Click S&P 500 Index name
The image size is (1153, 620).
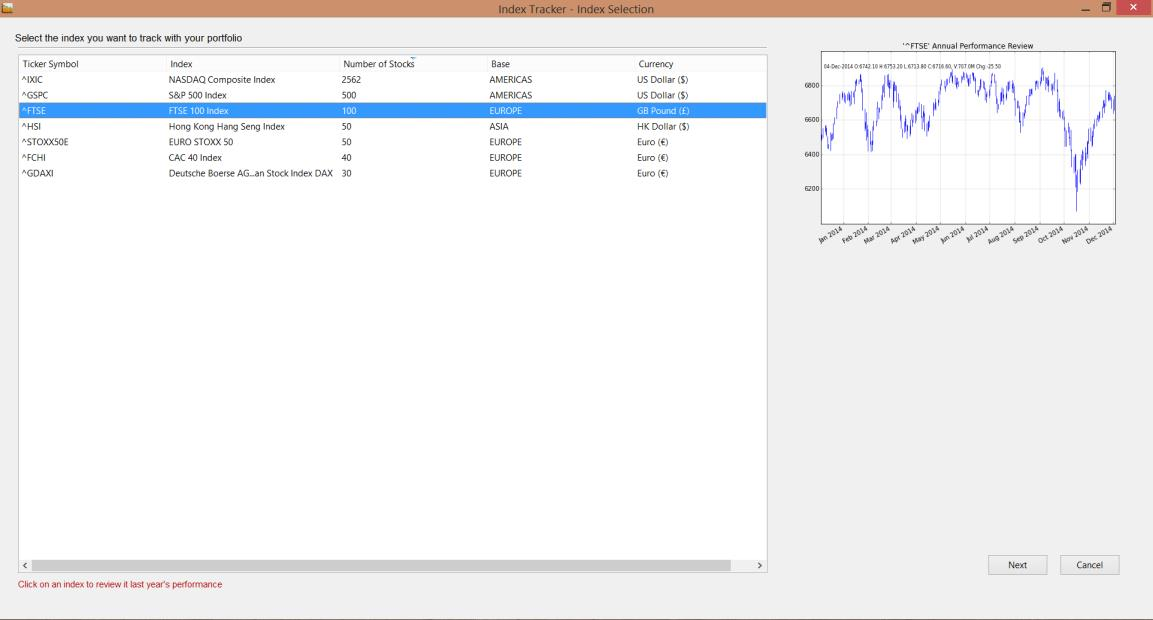(x=197, y=95)
